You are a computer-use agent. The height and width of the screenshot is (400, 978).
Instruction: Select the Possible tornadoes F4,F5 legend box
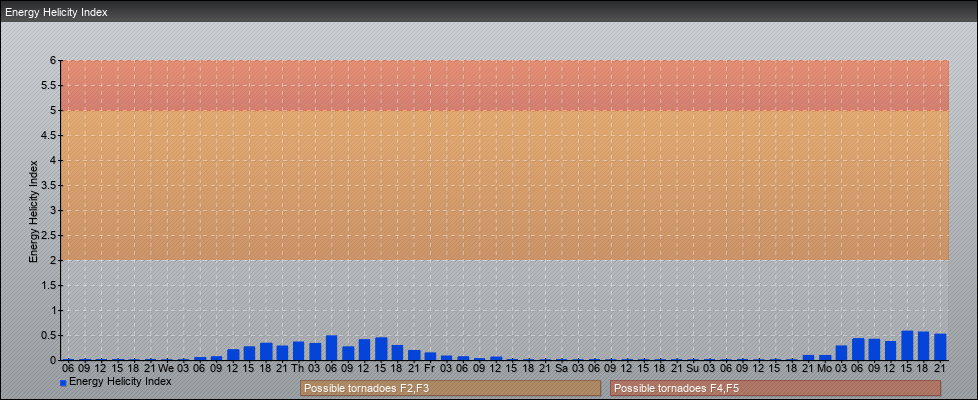[775, 388]
